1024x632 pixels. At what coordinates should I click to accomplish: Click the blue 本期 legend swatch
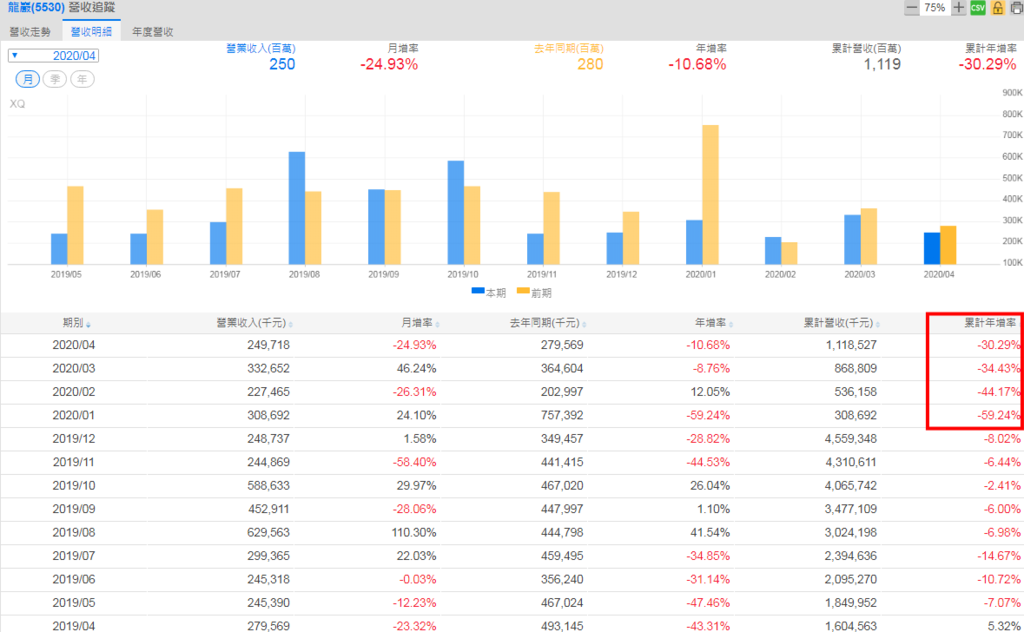coord(478,291)
